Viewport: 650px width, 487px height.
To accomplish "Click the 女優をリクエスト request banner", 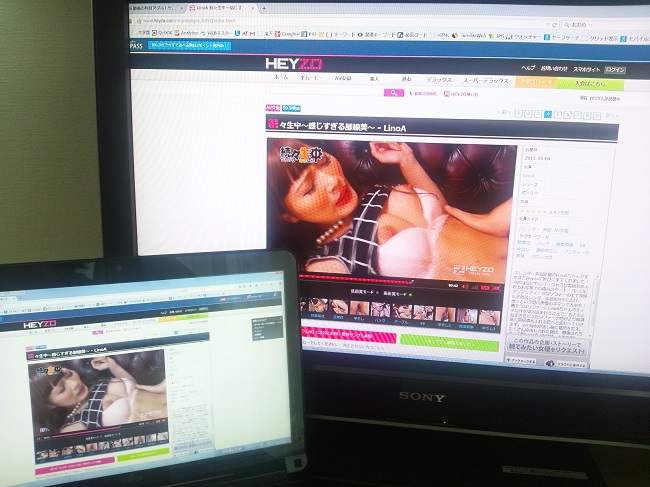I will click(x=548, y=346).
